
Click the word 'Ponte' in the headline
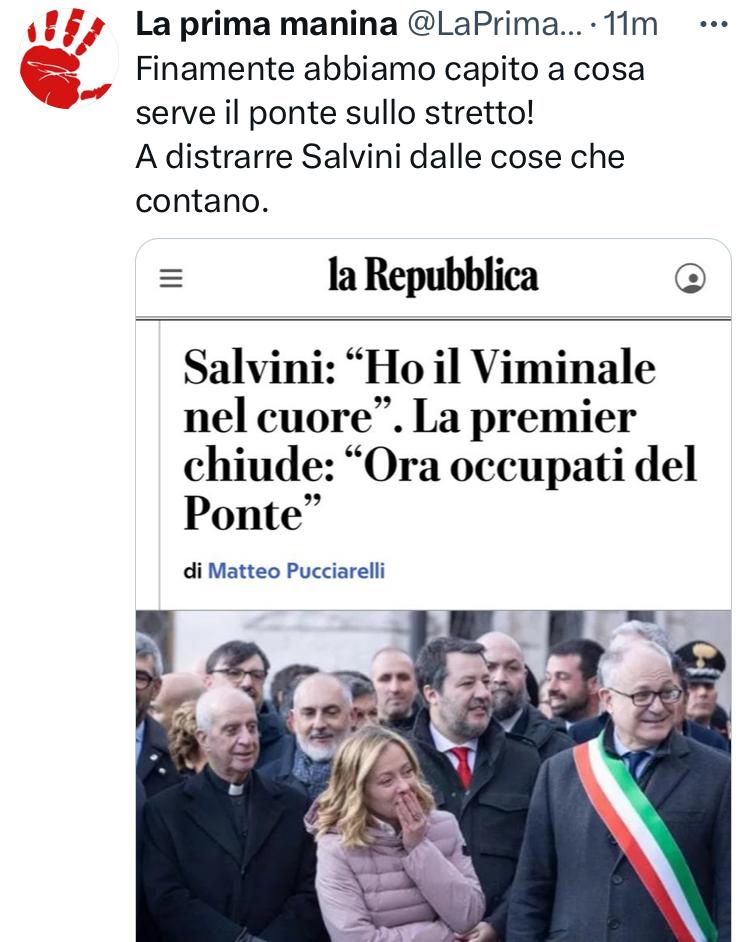coord(243,514)
